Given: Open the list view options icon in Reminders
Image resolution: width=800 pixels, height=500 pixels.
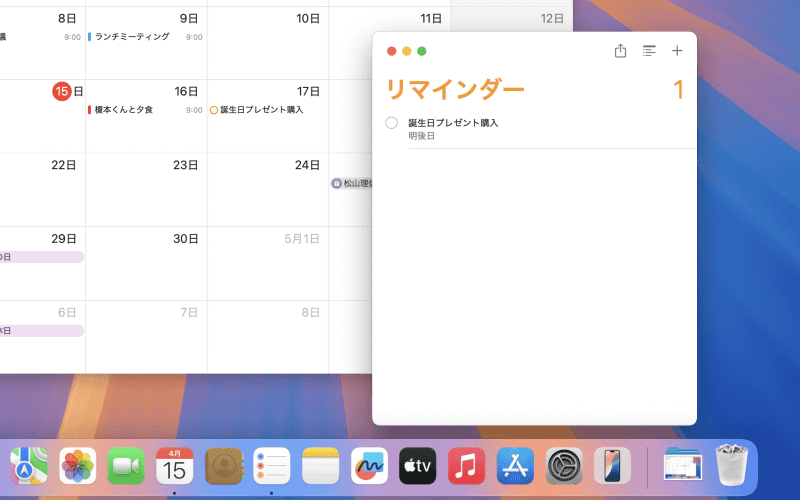Looking at the screenshot, I should click(x=649, y=51).
